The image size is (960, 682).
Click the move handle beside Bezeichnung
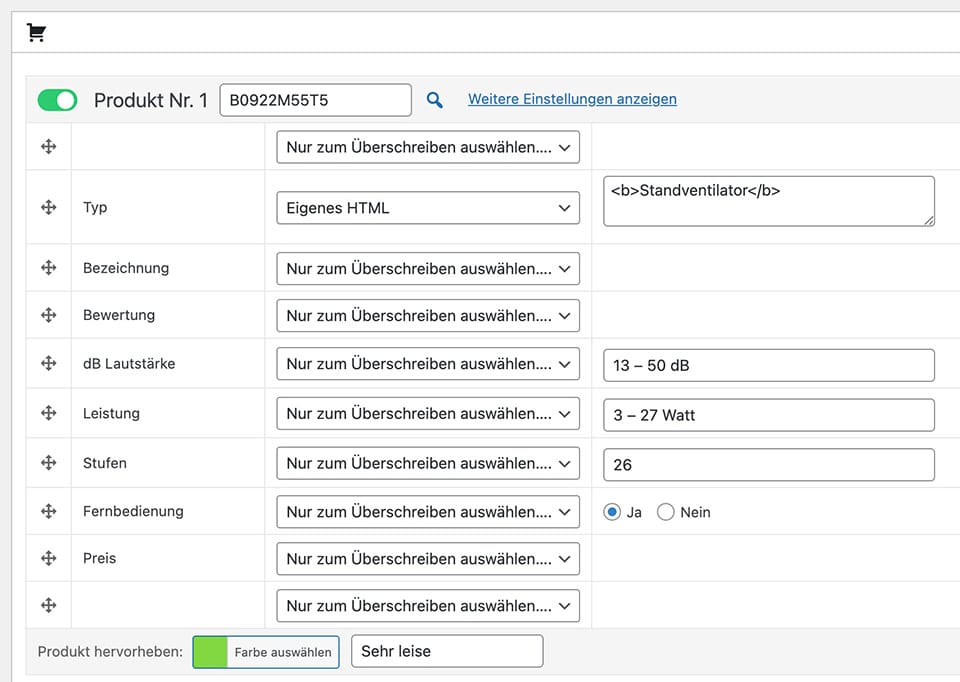(x=48, y=268)
